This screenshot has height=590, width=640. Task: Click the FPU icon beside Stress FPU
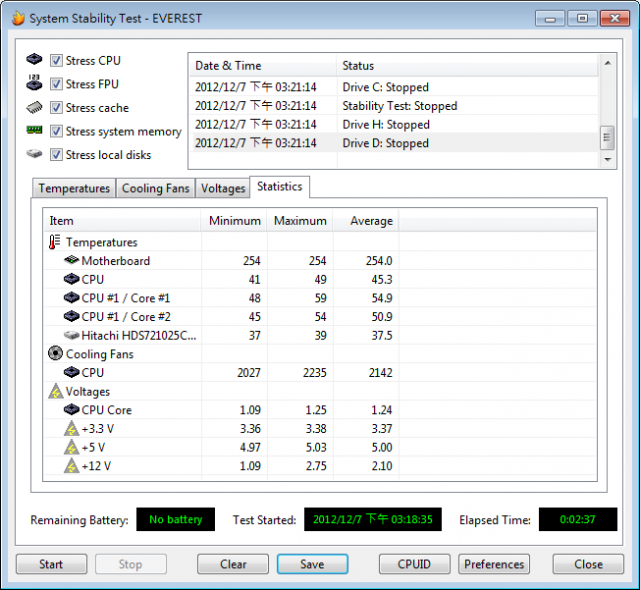pos(34,82)
